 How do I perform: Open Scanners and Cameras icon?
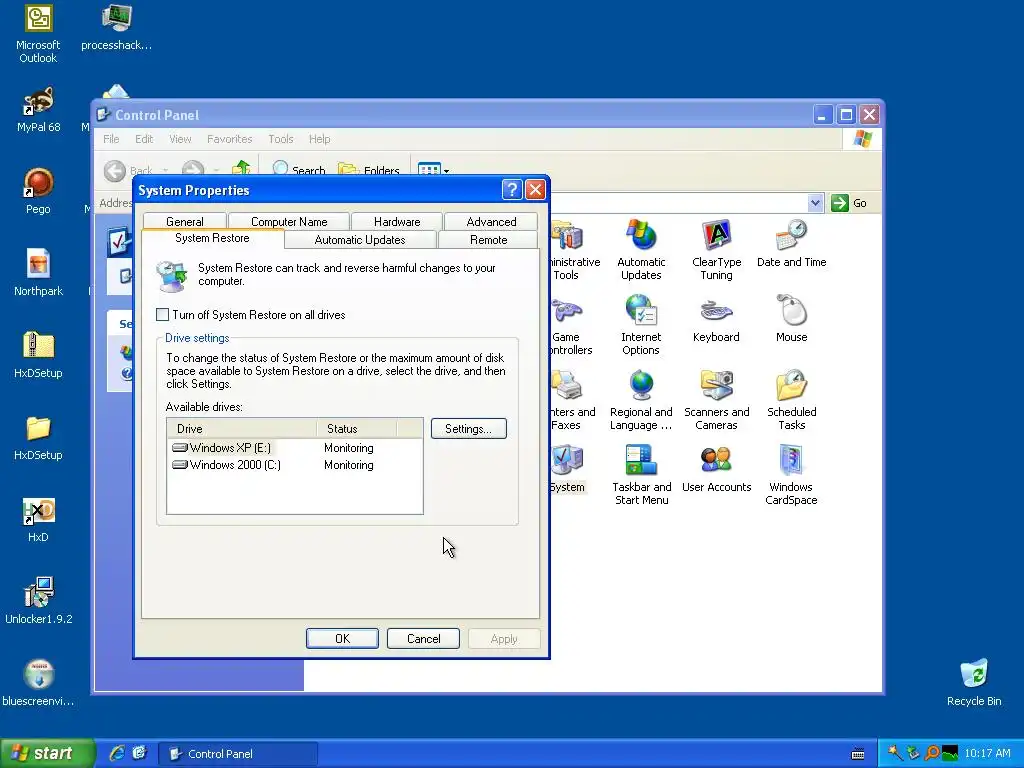(x=716, y=400)
